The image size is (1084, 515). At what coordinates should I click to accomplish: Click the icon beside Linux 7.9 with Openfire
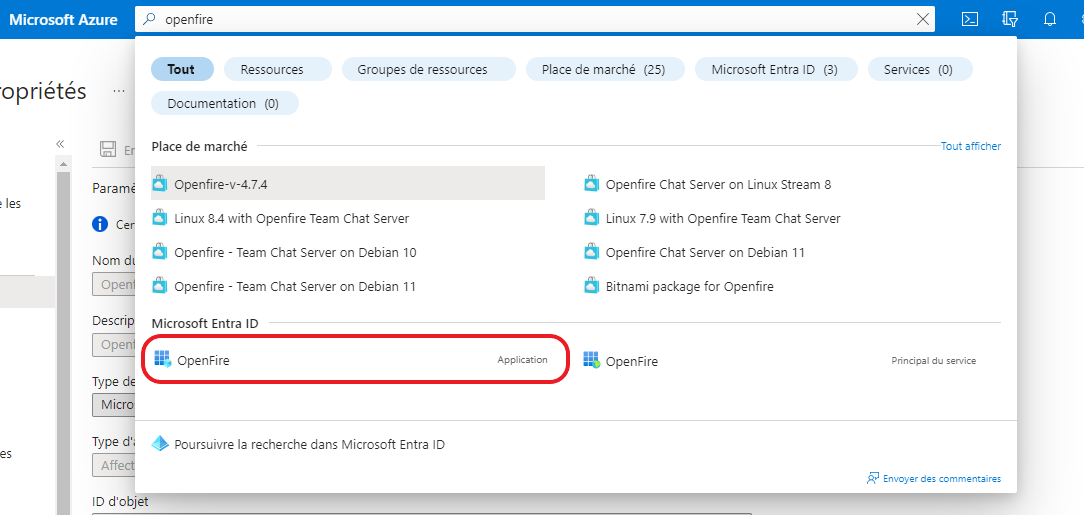click(591, 217)
